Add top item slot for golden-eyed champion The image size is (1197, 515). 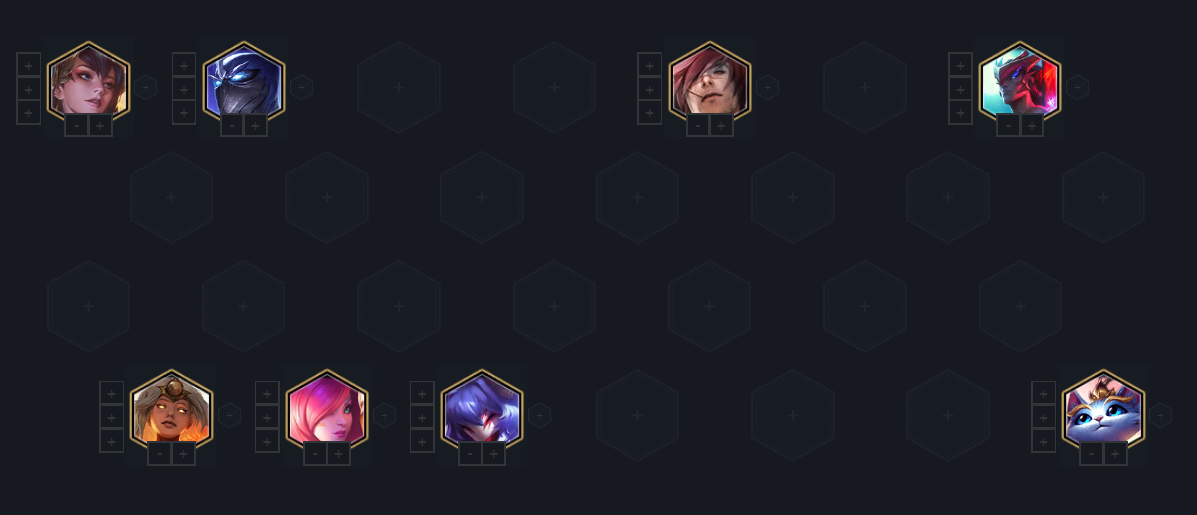tap(111, 394)
